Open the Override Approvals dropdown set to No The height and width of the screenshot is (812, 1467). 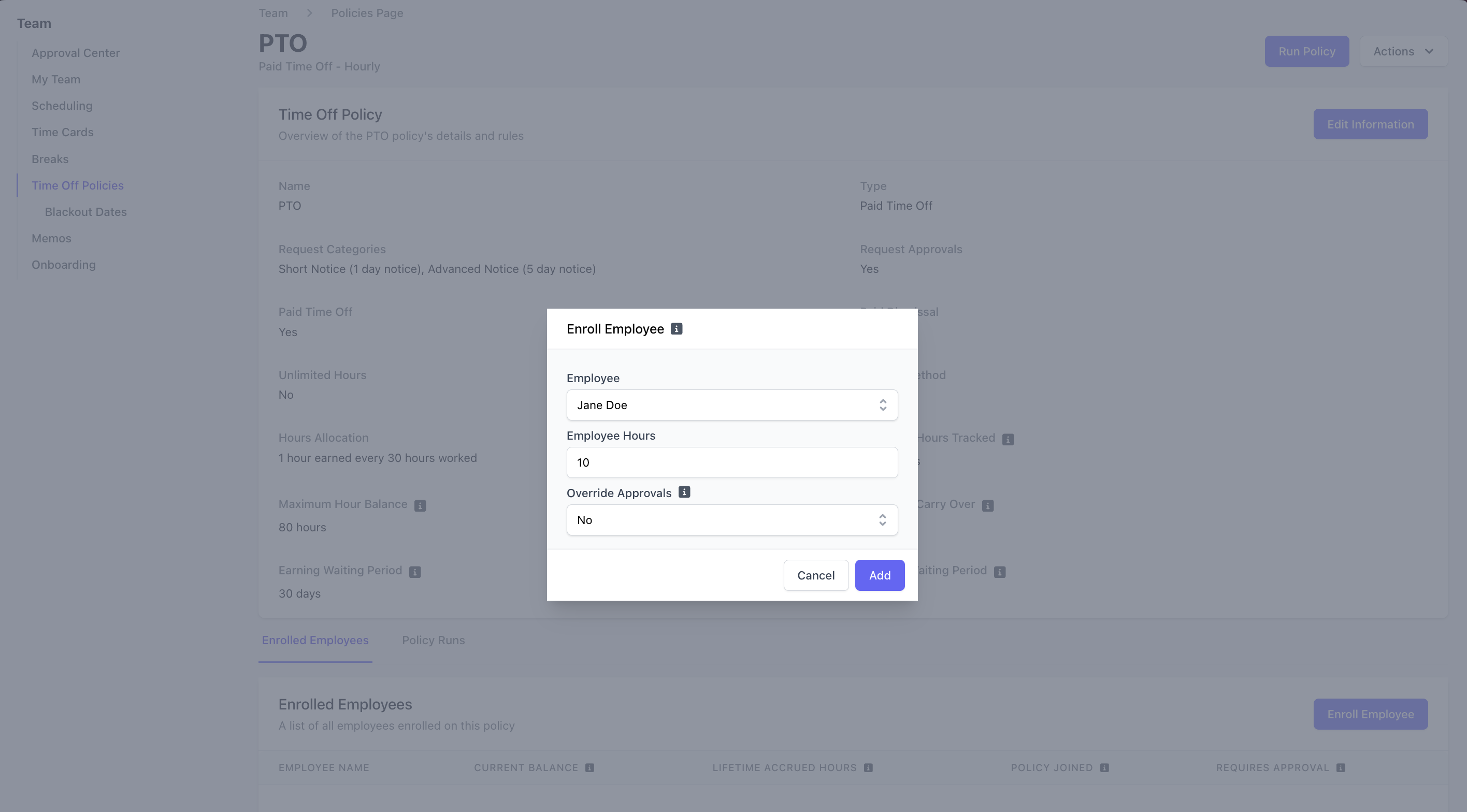click(732, 520)
